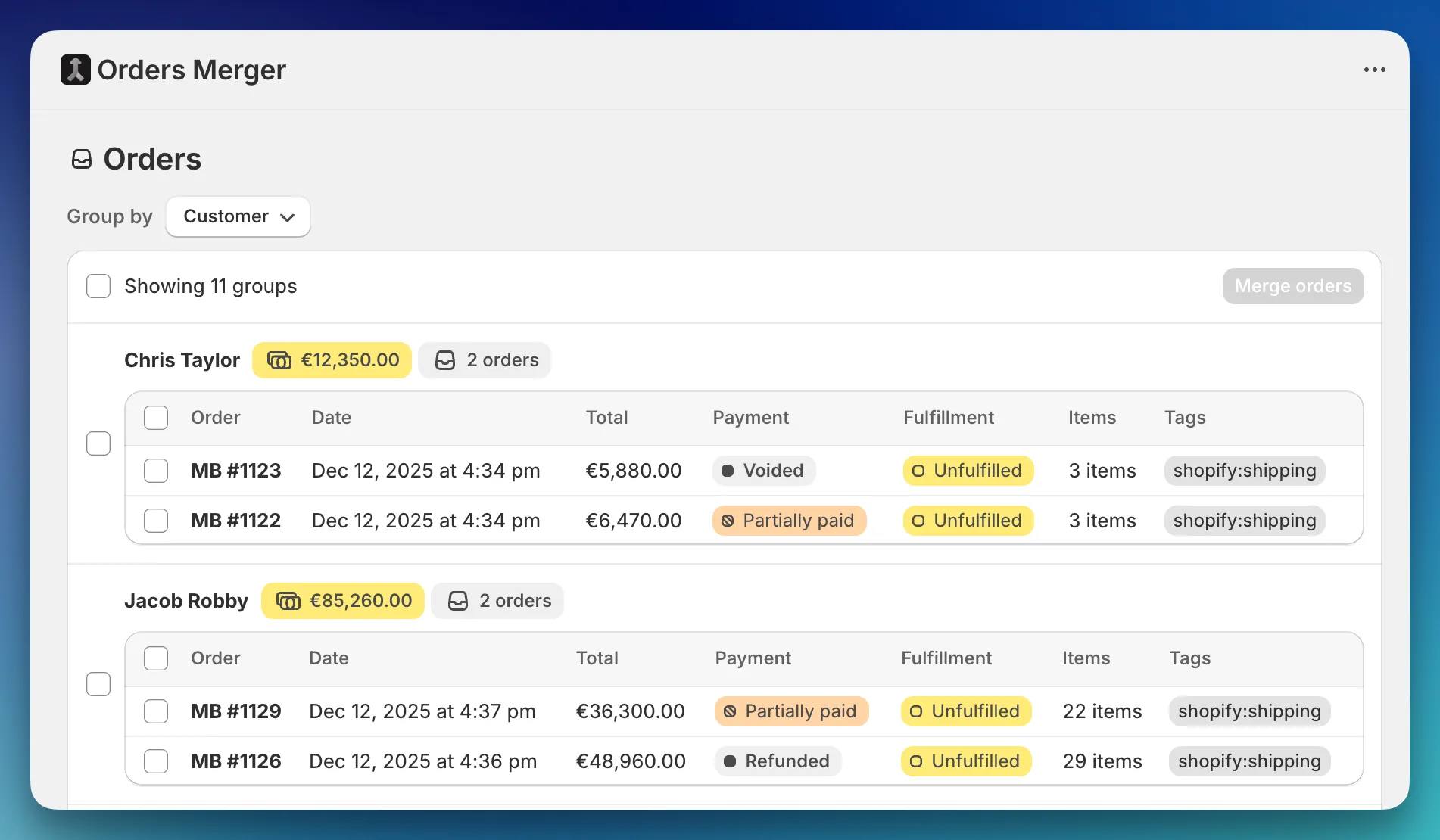Click the money icon in Jacob Robby's €85,260.00 badge
The width and height of the screenshot is (1440, 840).
pos(288,601)
